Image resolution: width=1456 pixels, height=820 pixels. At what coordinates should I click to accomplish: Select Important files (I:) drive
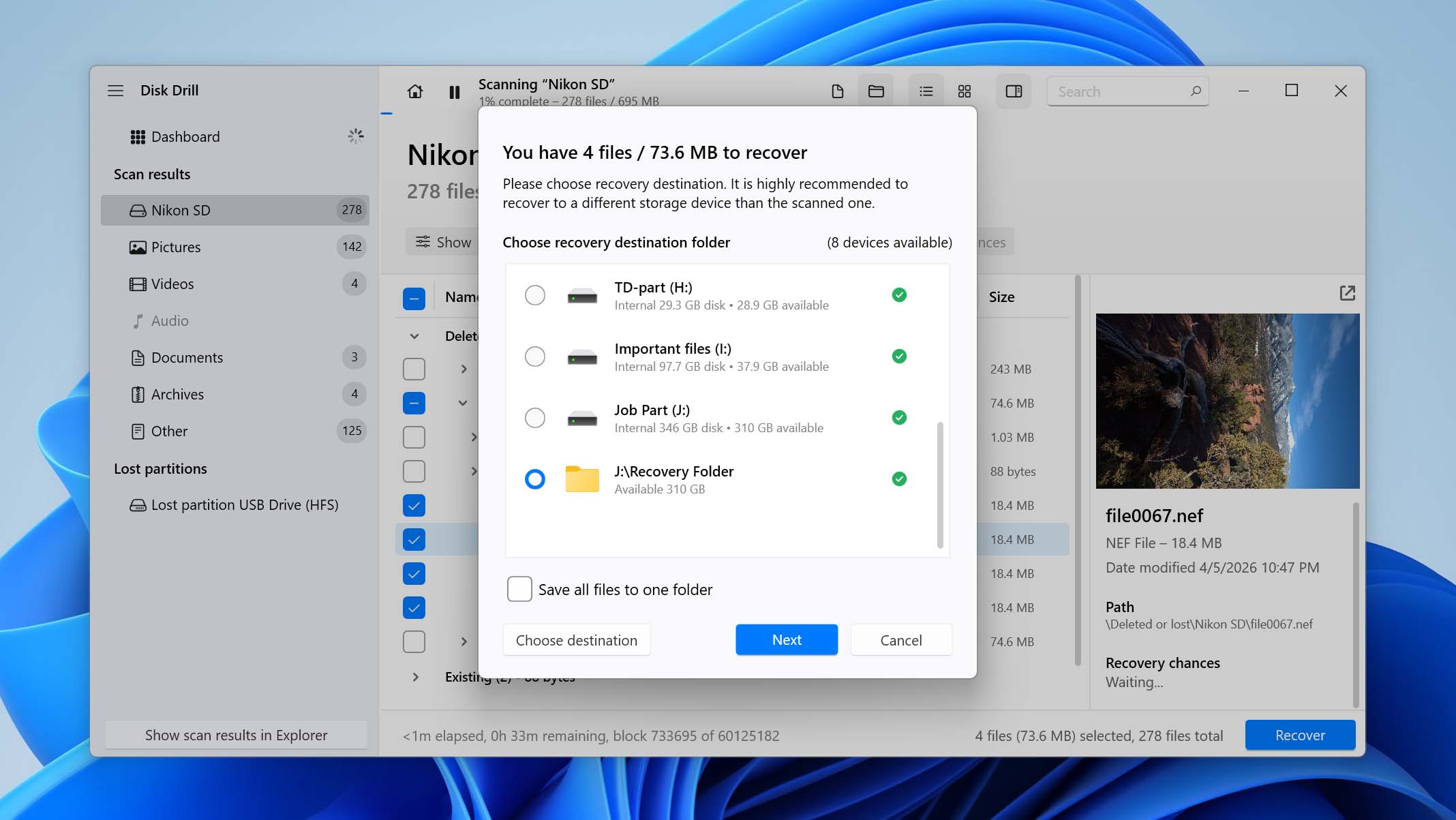[535, 356]
